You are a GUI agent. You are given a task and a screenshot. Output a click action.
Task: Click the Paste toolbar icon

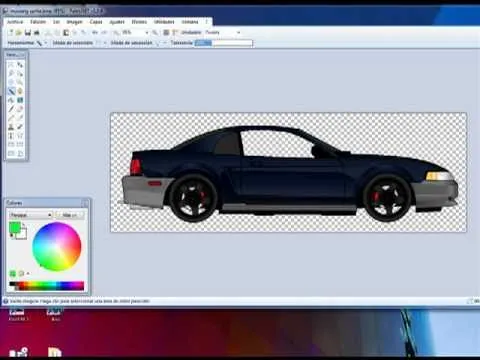click(66, 32)
